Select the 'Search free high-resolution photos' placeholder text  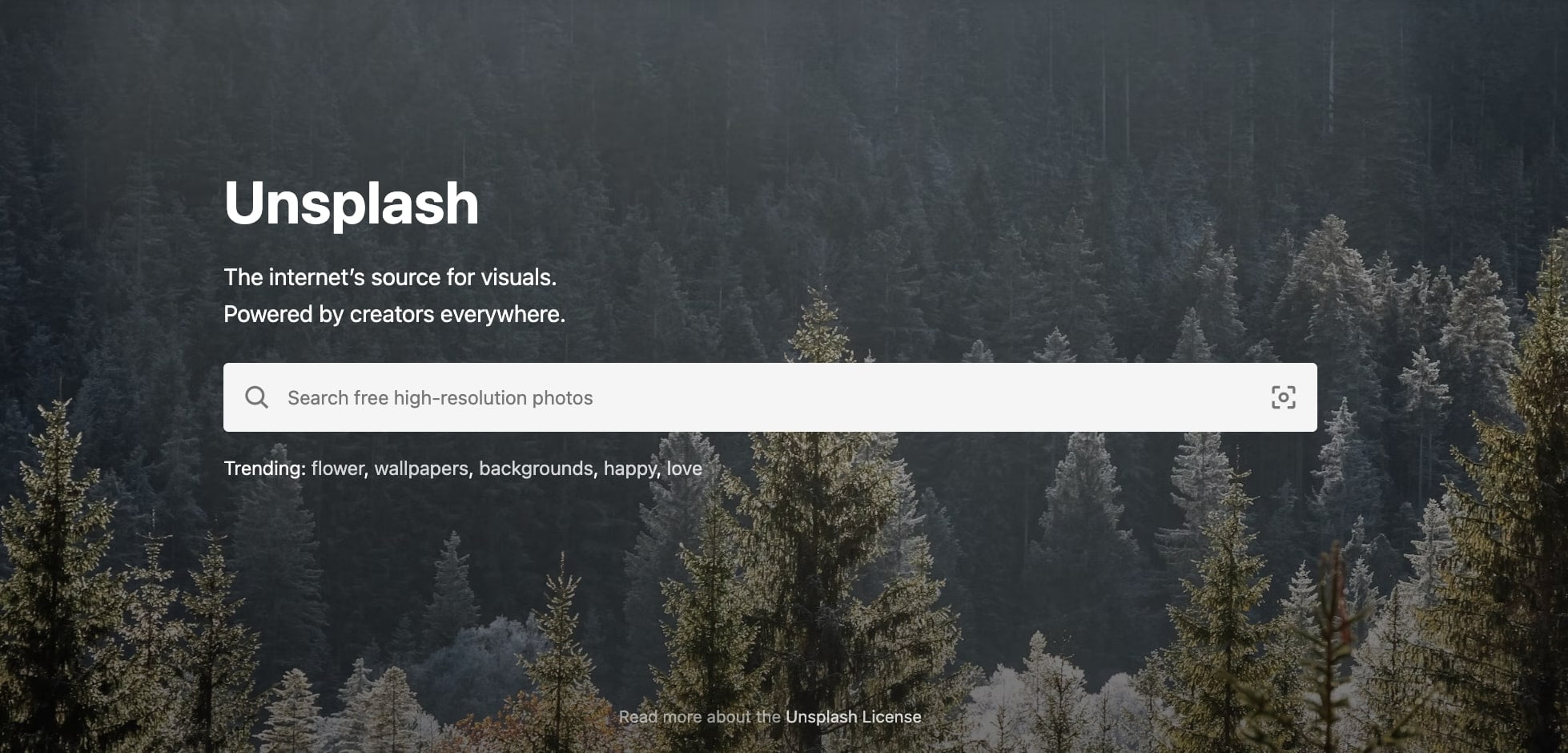point(440,398)
